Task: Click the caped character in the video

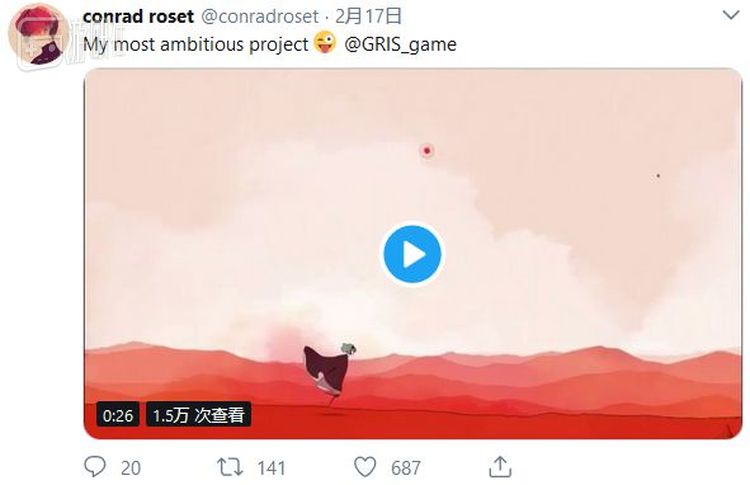Action: point(329,373)
